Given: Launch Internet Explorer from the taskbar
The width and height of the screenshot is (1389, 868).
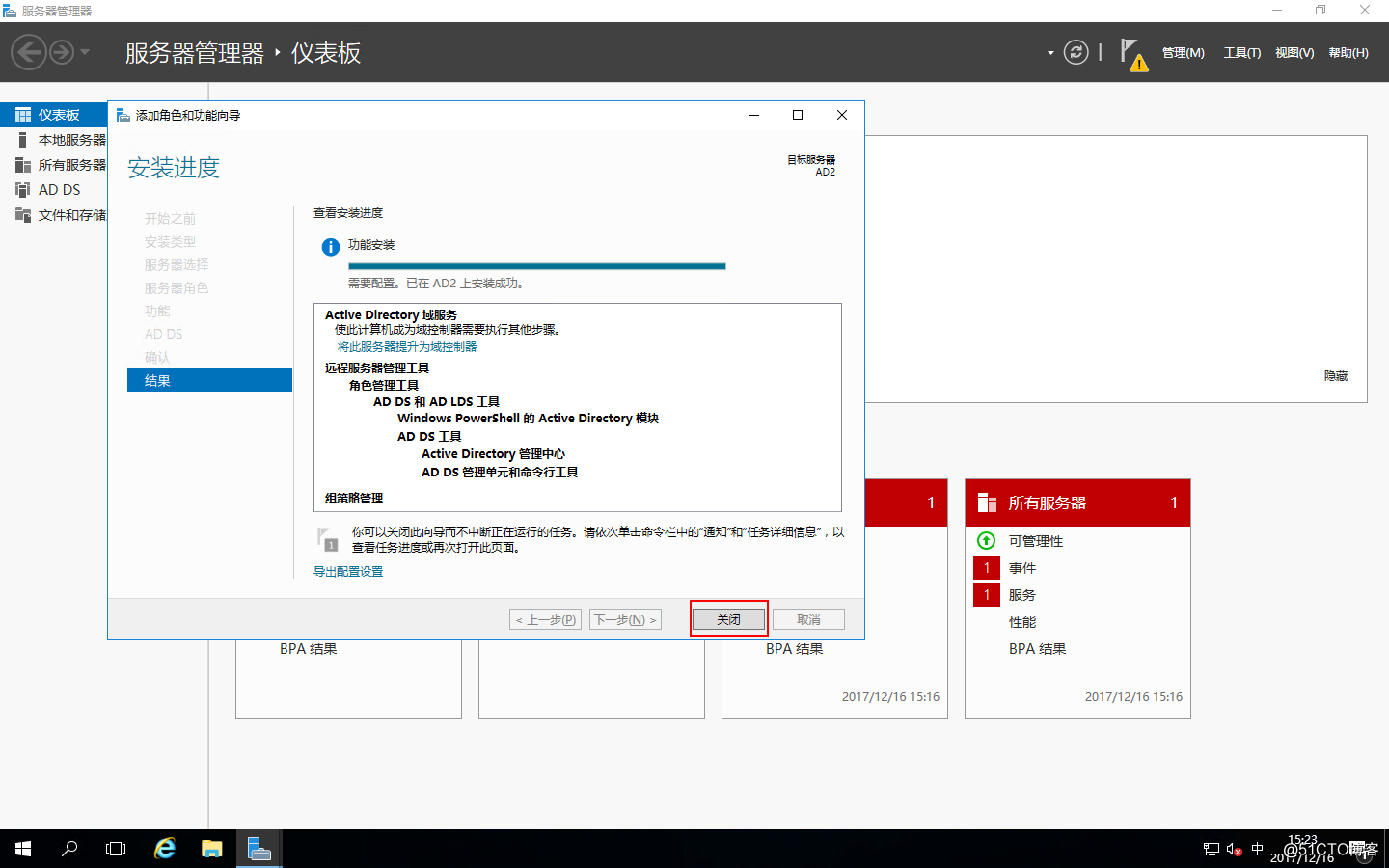Looking at the screenshot, I should click(165, 849).
